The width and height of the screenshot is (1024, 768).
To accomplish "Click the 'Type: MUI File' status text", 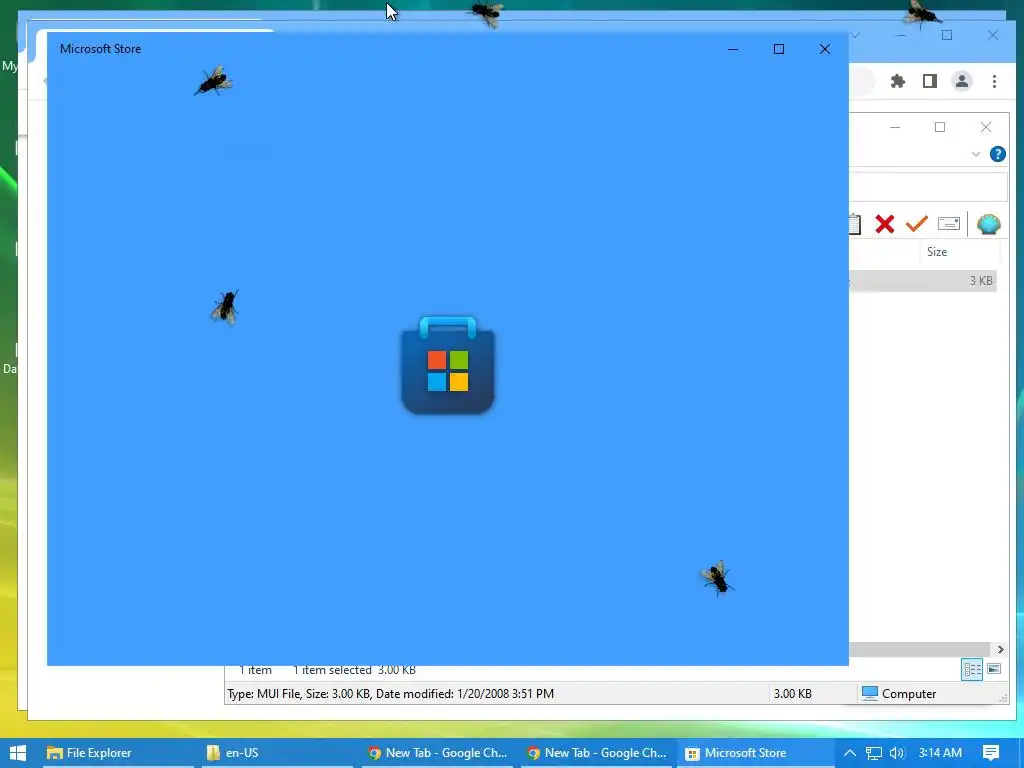I will pyautogui.click(x=390, y=694).
